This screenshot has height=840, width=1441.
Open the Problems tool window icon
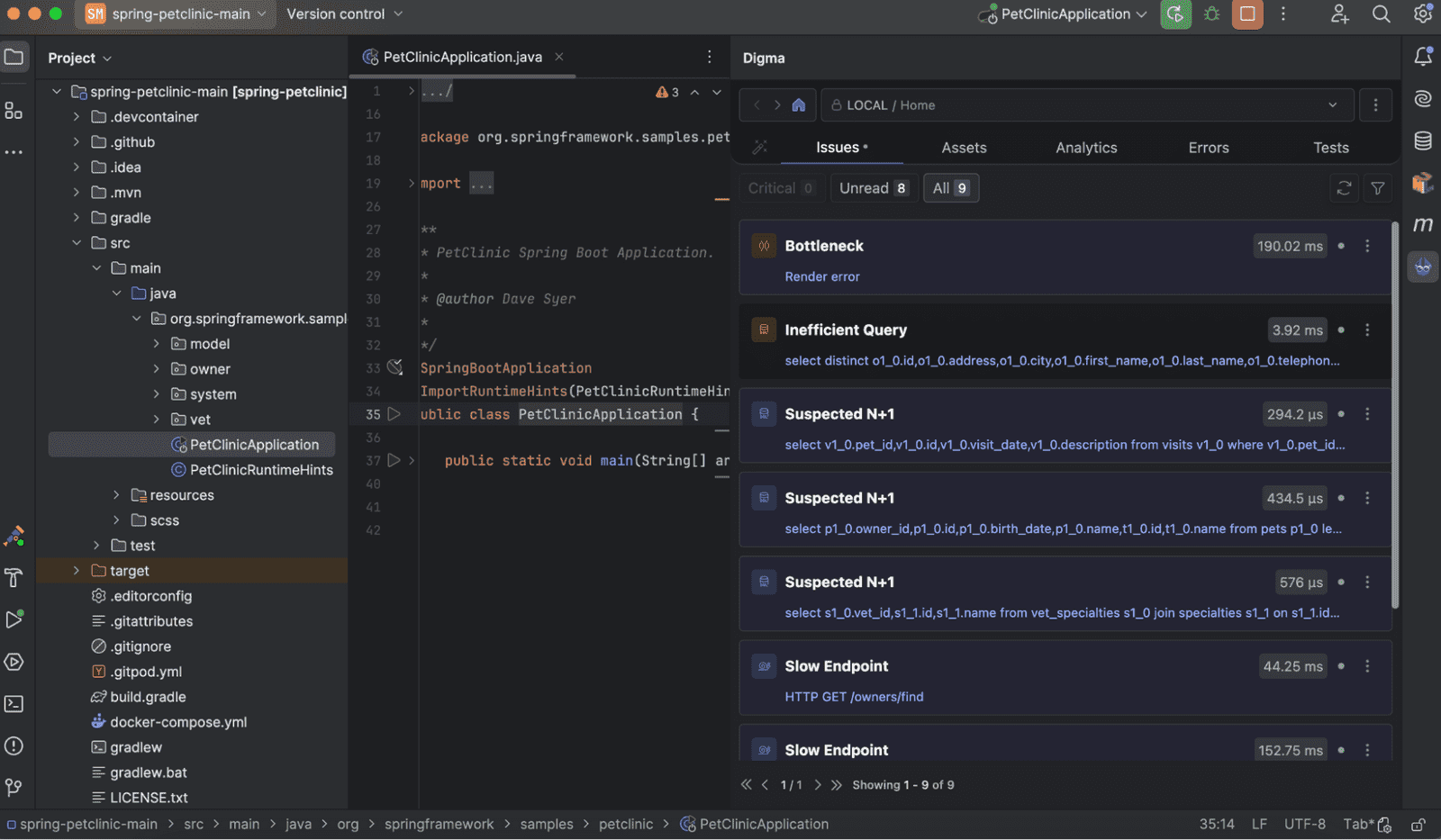tap(14, 745)
